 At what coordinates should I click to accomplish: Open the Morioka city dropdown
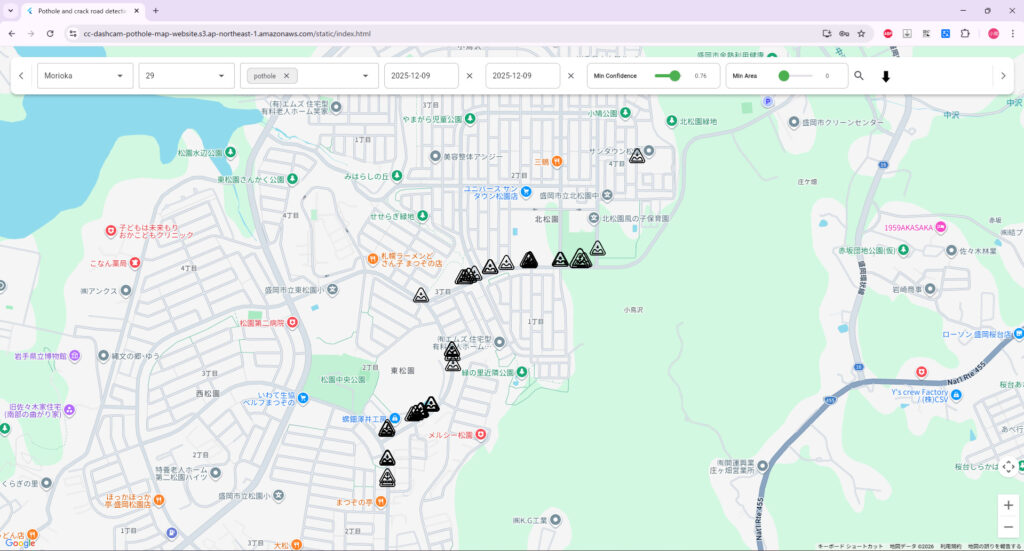(85, 76)
